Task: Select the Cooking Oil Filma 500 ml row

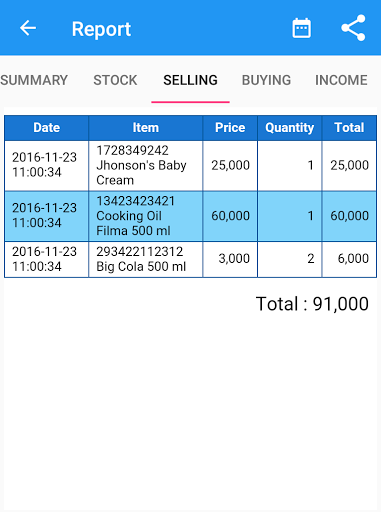Action: click(x=190, y=216)
